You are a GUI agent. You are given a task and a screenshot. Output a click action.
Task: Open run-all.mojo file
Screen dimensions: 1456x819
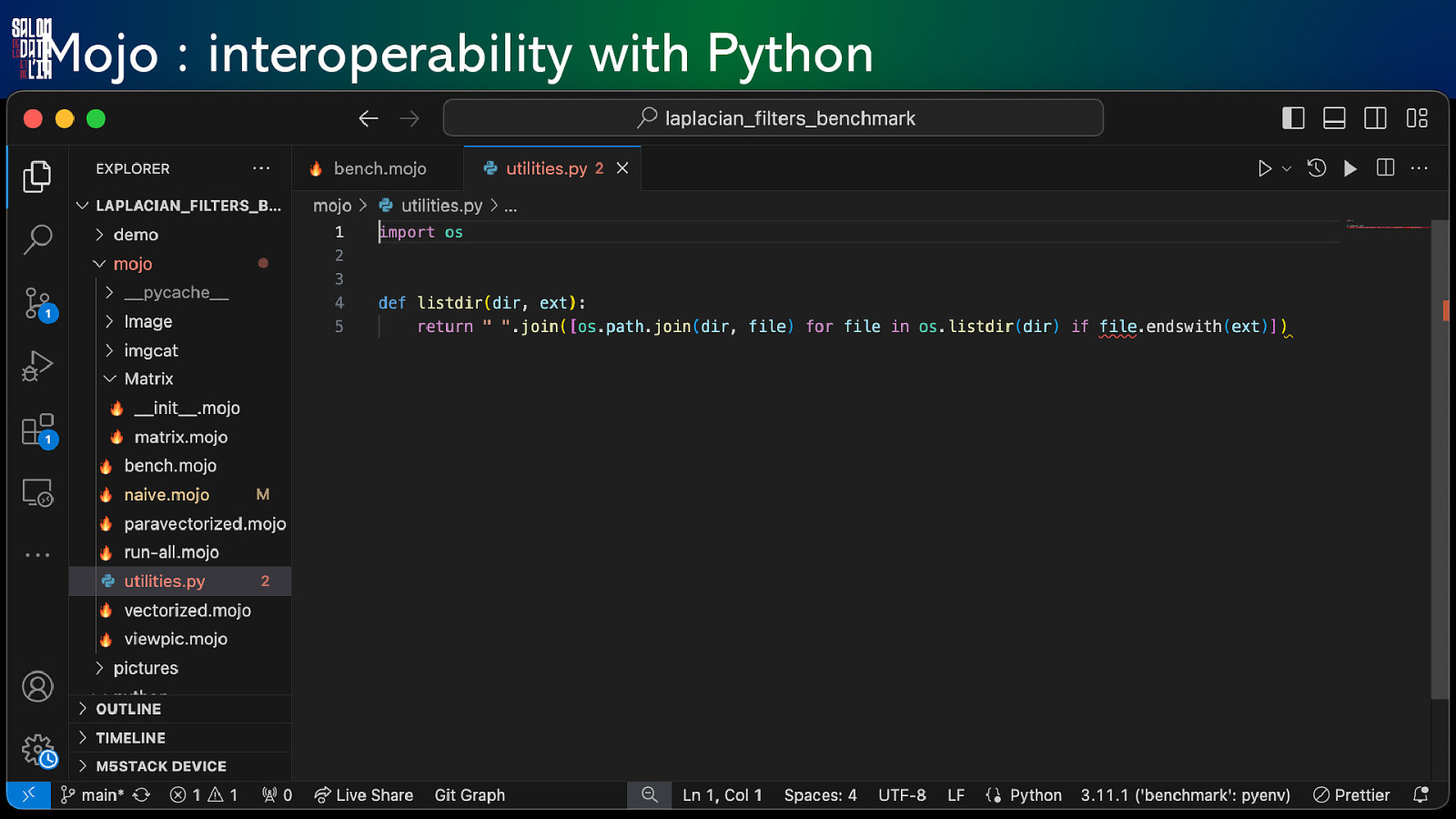pos(180,552)
